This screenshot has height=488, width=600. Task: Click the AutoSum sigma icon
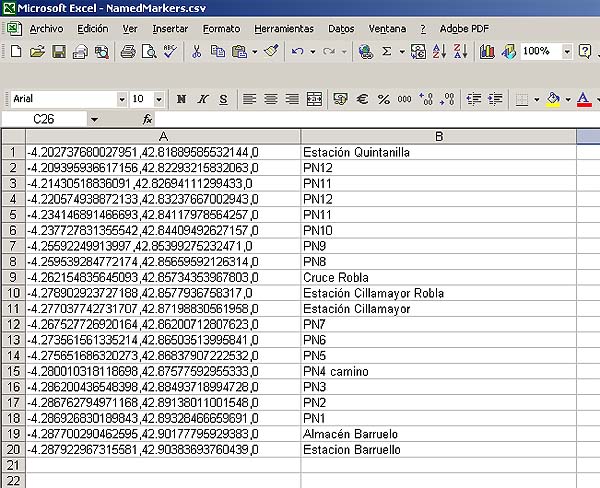click(387, 51)
